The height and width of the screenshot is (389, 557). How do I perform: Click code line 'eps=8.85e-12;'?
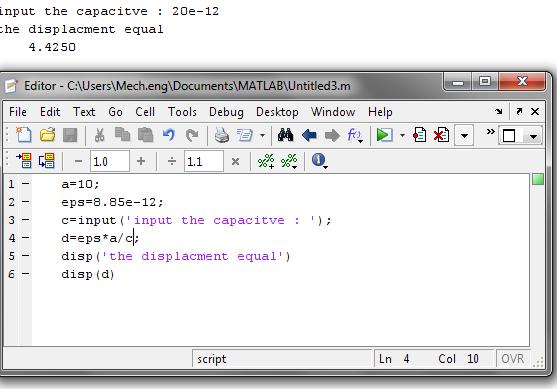112,202
